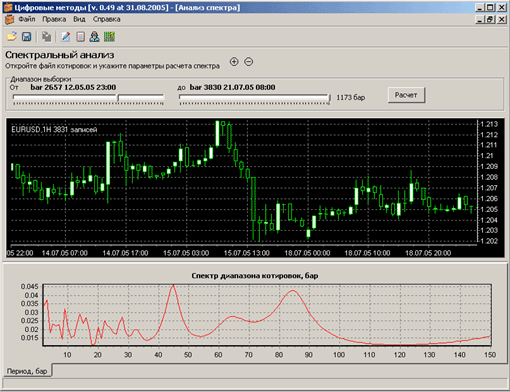Click the Расчет button
This screenshot has width=510, height=392.
(x=406, y=95)
